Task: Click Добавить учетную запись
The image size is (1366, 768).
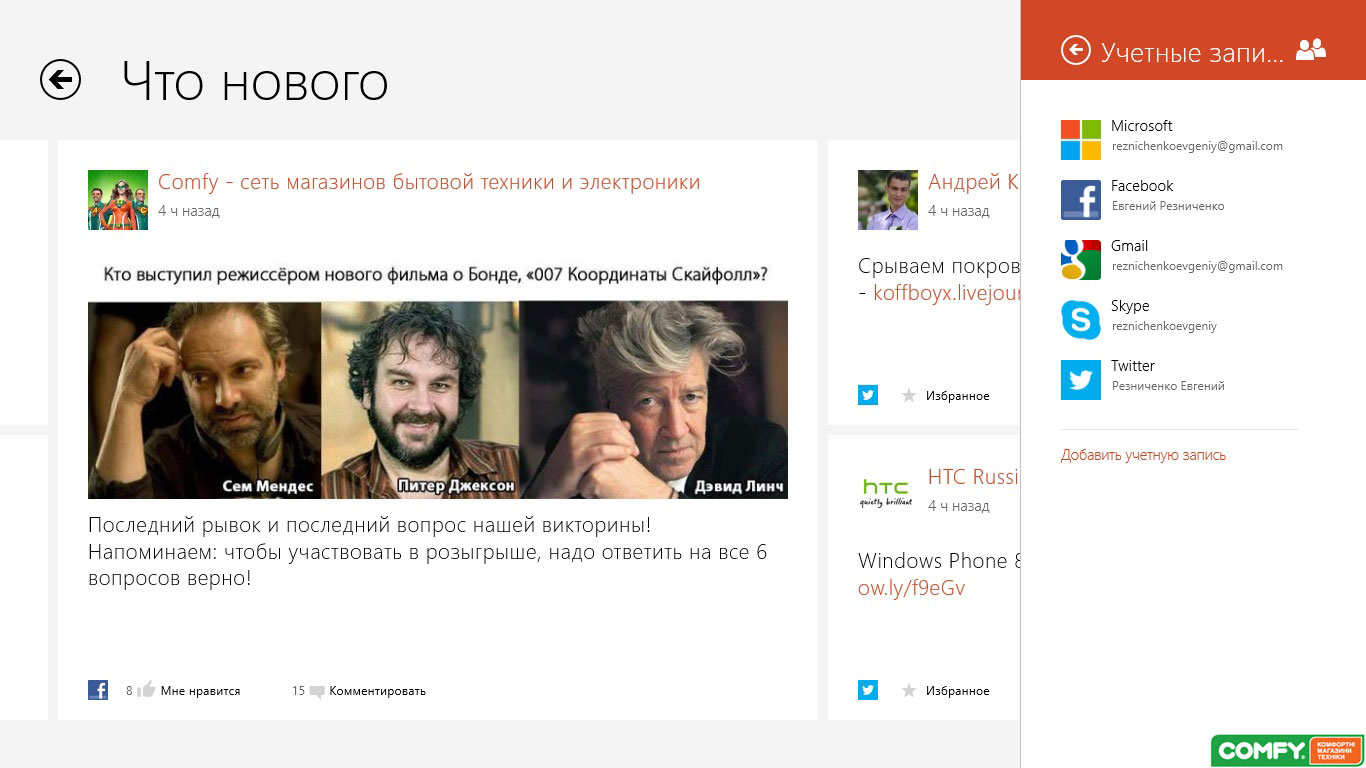Action: [1143, 455]
